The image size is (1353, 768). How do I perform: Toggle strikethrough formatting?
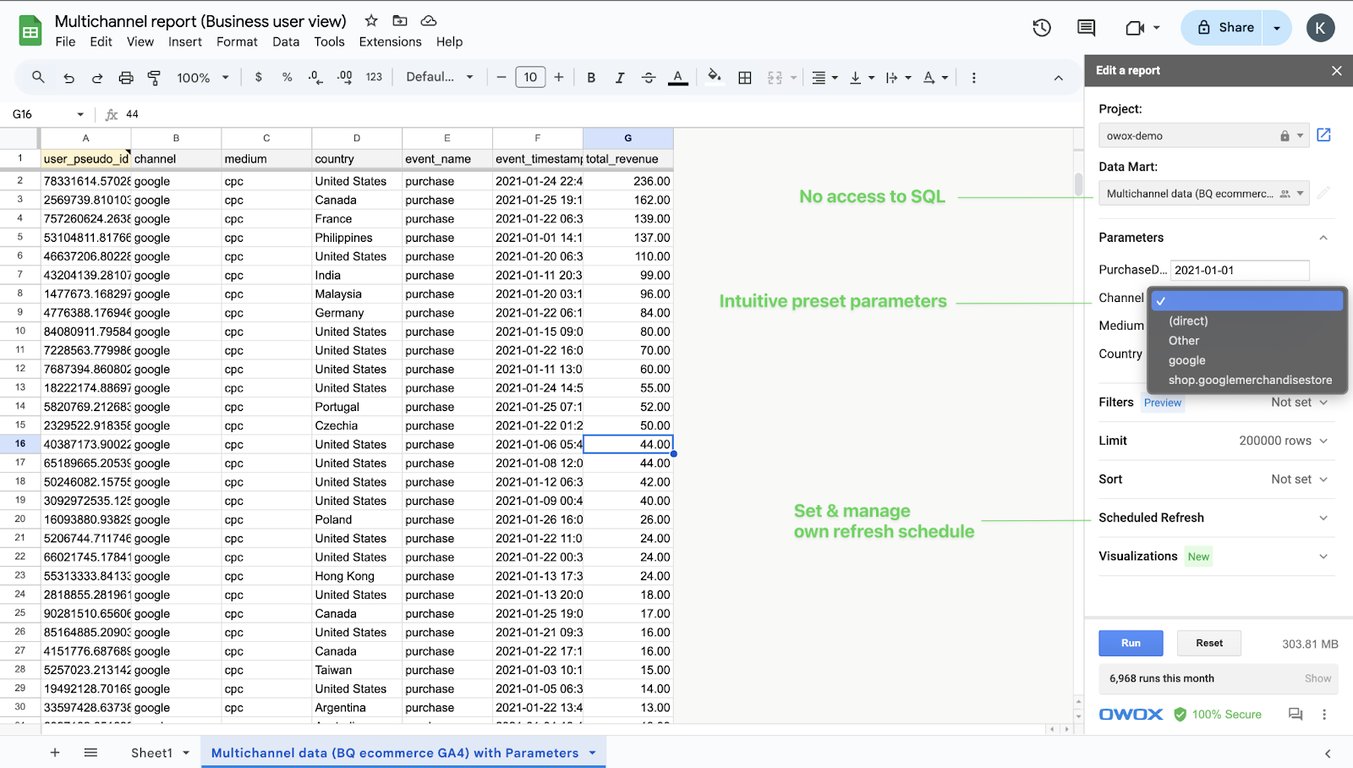[649, 77]
